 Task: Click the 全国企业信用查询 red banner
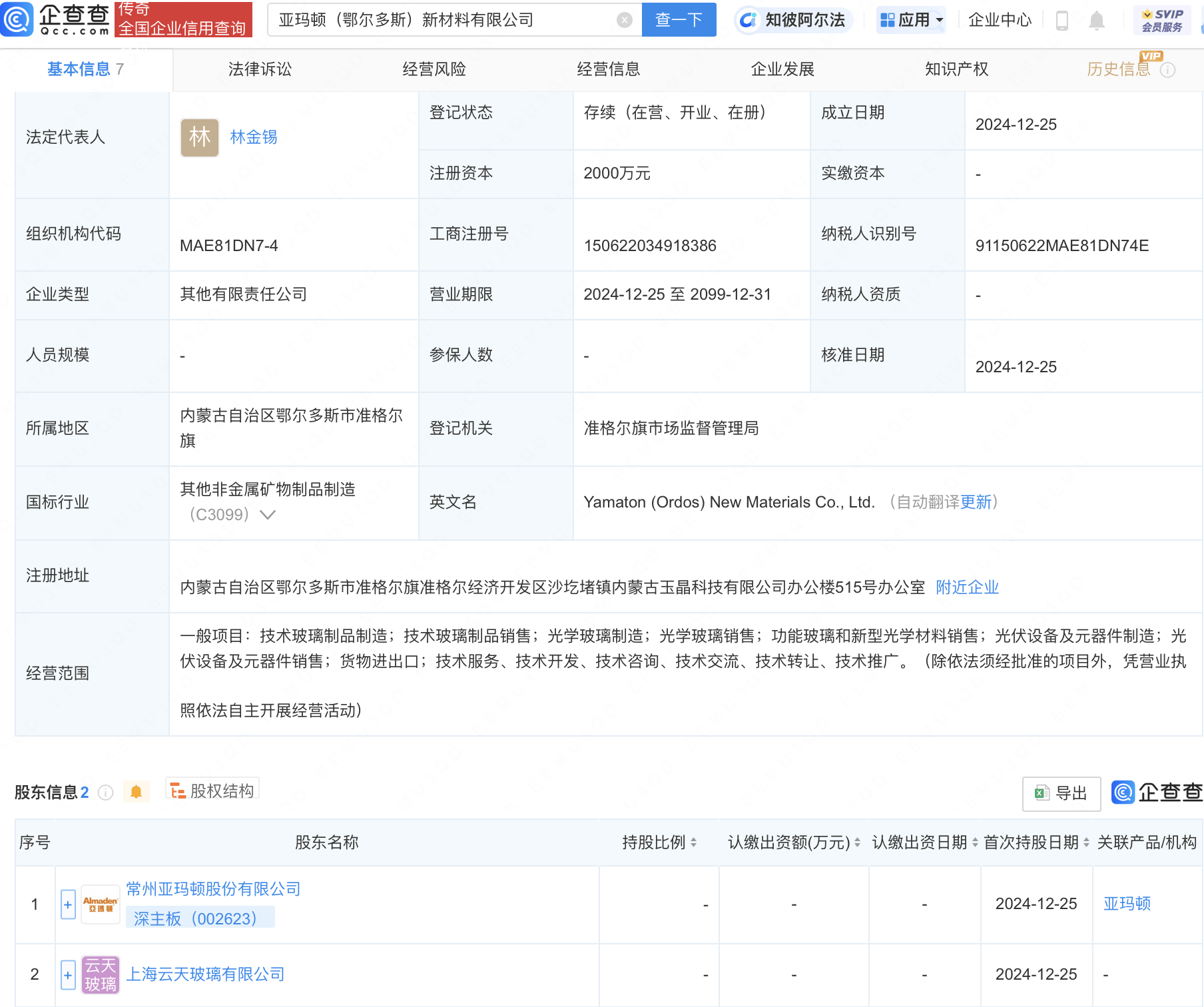[183, 19]
